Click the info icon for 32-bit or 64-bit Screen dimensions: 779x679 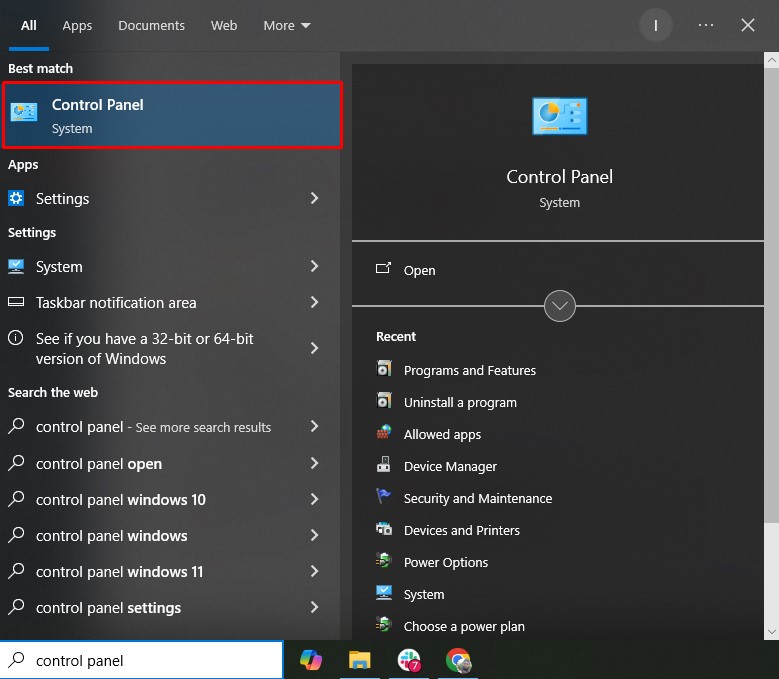(15, 338)
